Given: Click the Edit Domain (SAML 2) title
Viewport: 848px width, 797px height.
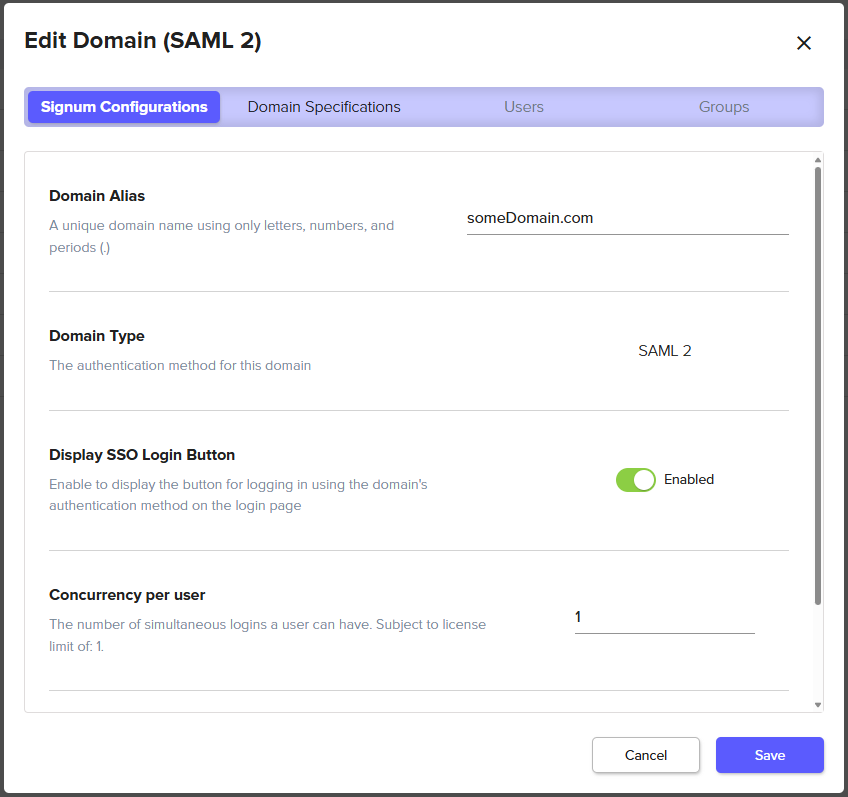Looking at the screenshot, I should (142, 40).
